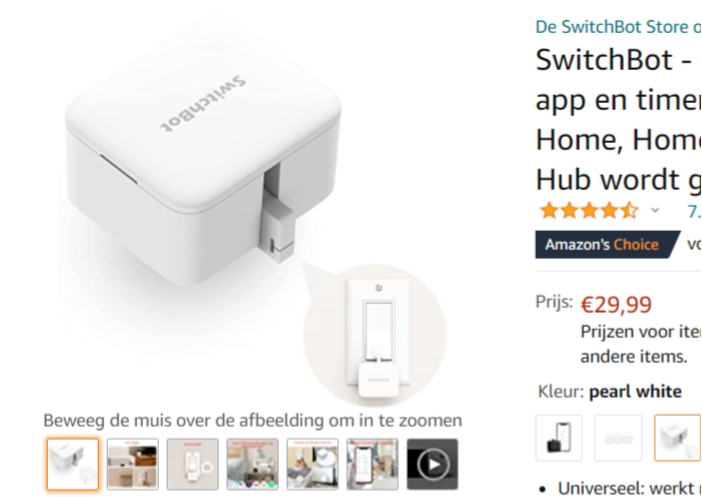Viewport: 702px width, 497px height.
Task: Click the 4.5 star rating icons
Action: point(589,210)
